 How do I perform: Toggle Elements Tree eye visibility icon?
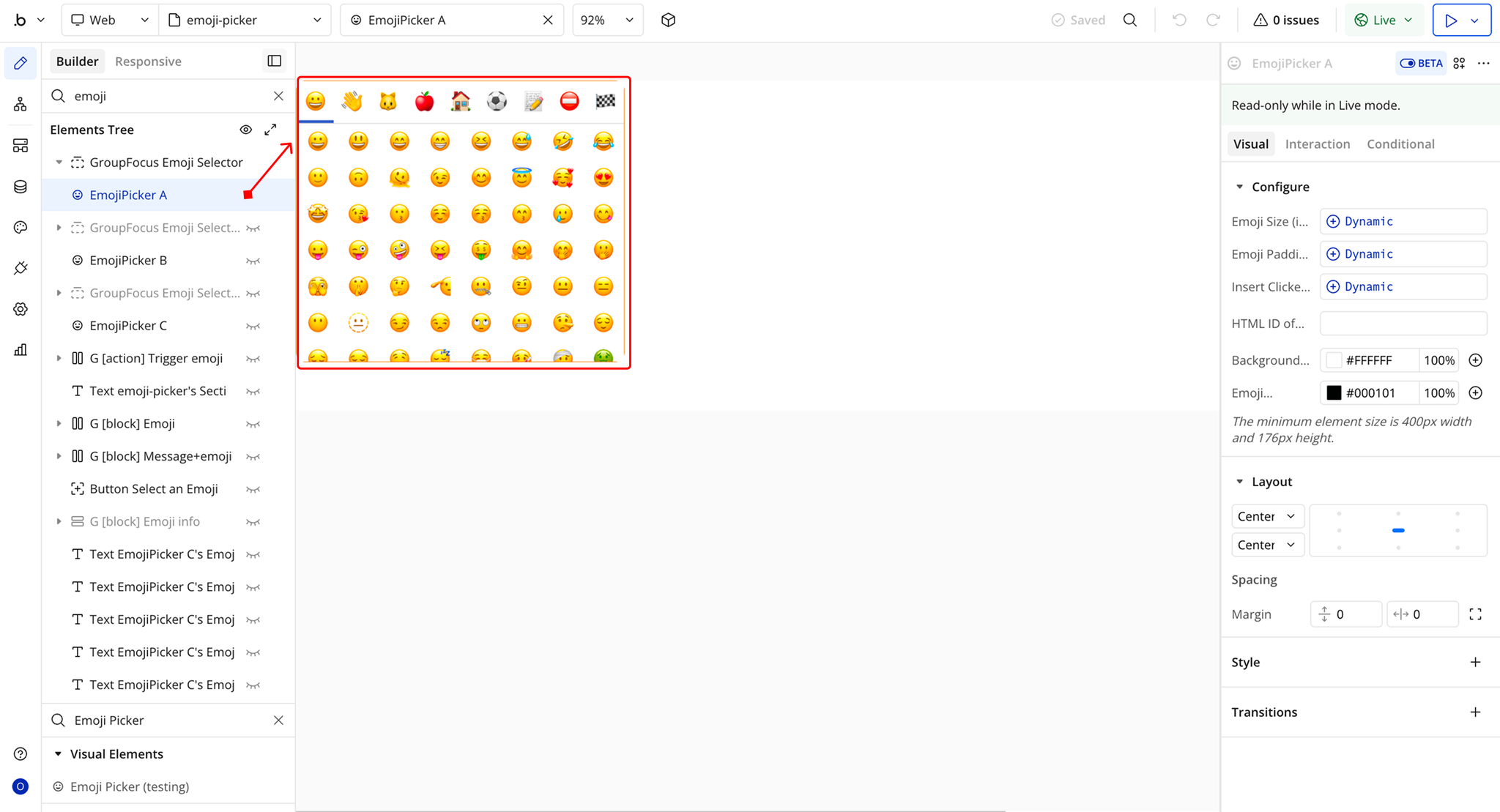[x=246, y=130]
